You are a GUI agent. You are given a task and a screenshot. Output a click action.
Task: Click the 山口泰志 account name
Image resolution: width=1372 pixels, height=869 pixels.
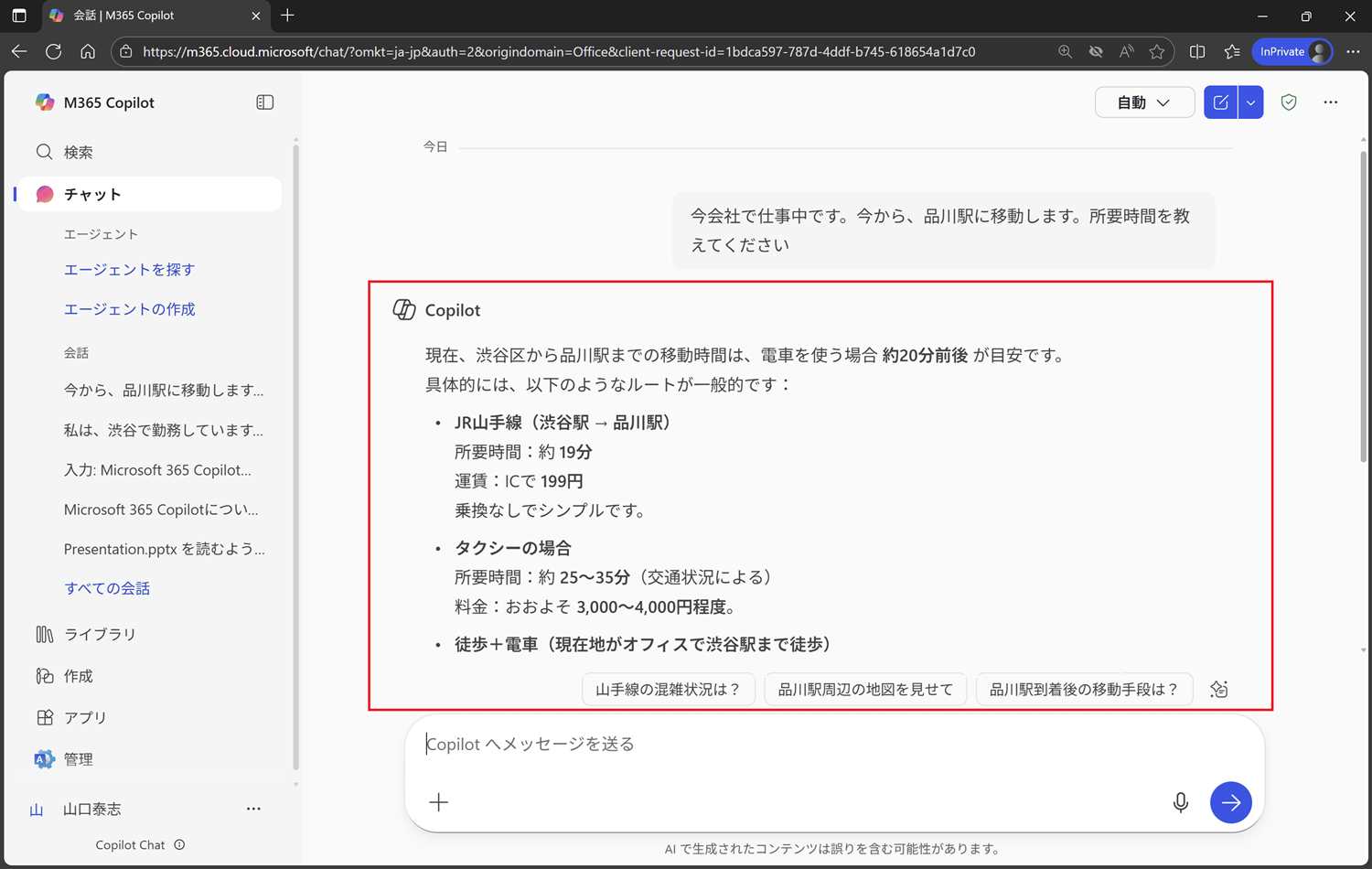pyautogui.click(x=91, y=809)
